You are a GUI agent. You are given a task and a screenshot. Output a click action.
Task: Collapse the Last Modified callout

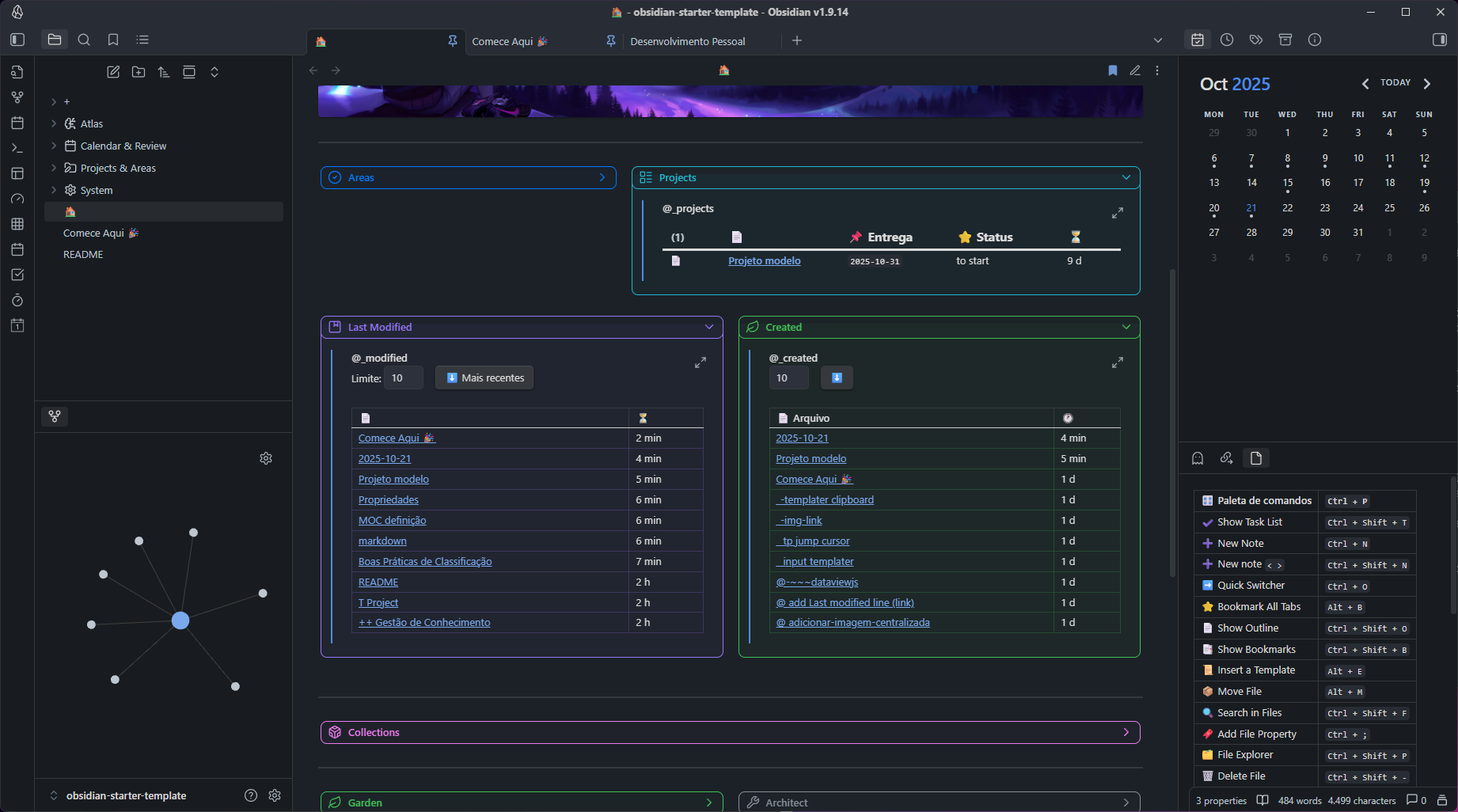pos(708,327)
